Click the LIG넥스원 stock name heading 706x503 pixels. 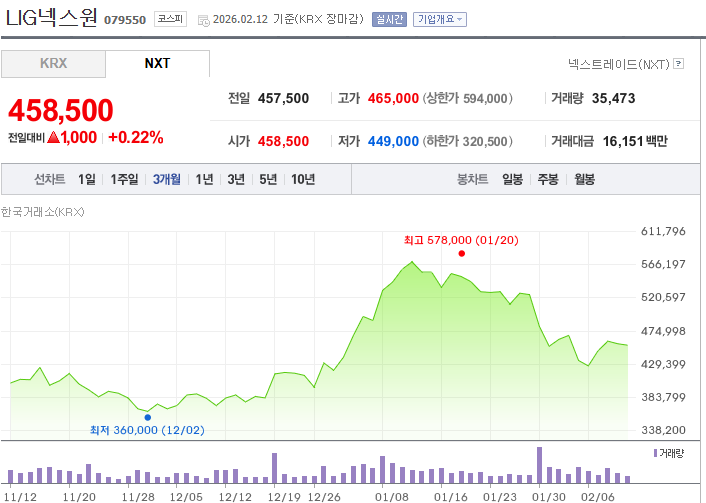click(x=51, y=18)
